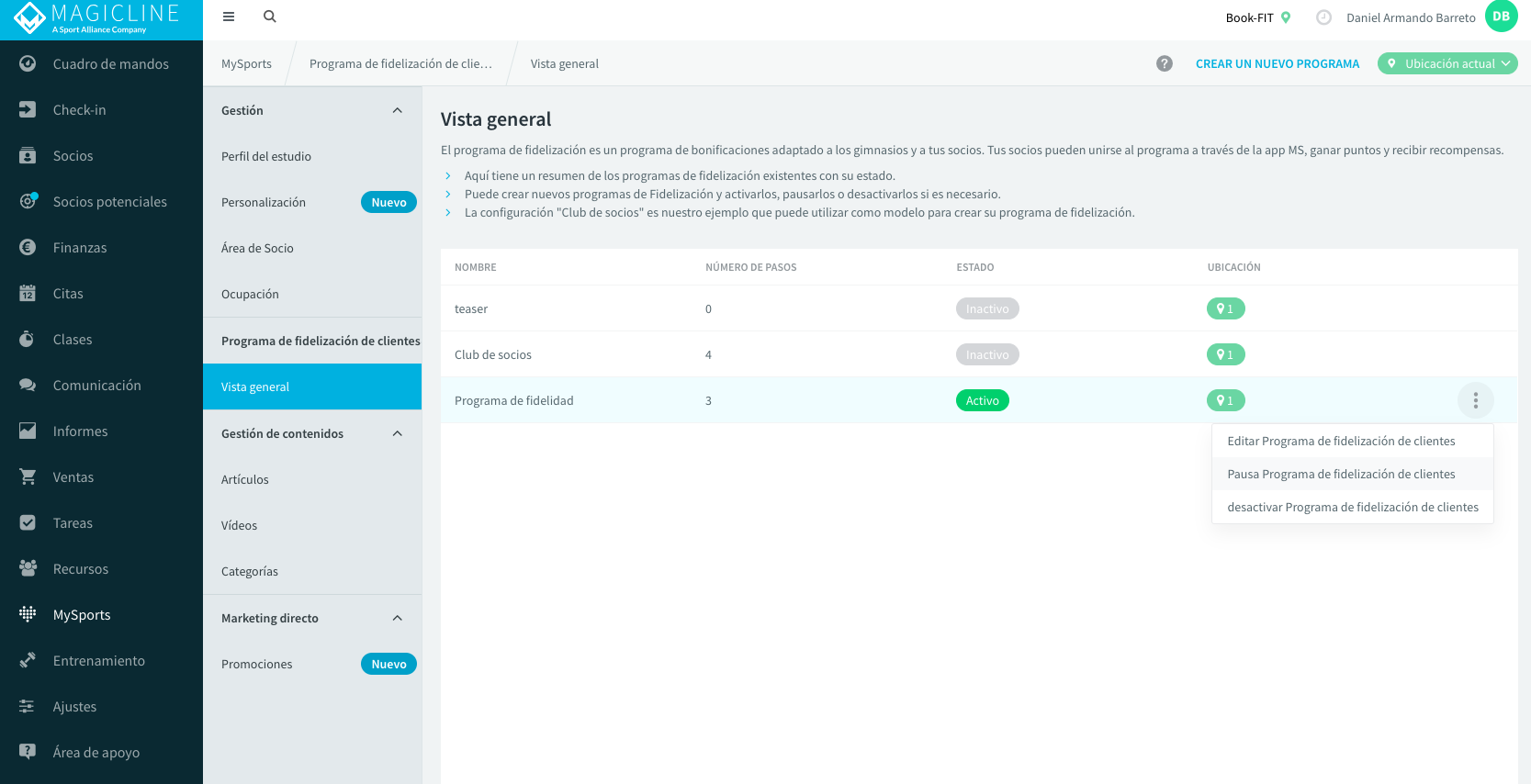Click location badge in teaser row
This screenshot has height=784, width=1531.
coord(1225,308)
